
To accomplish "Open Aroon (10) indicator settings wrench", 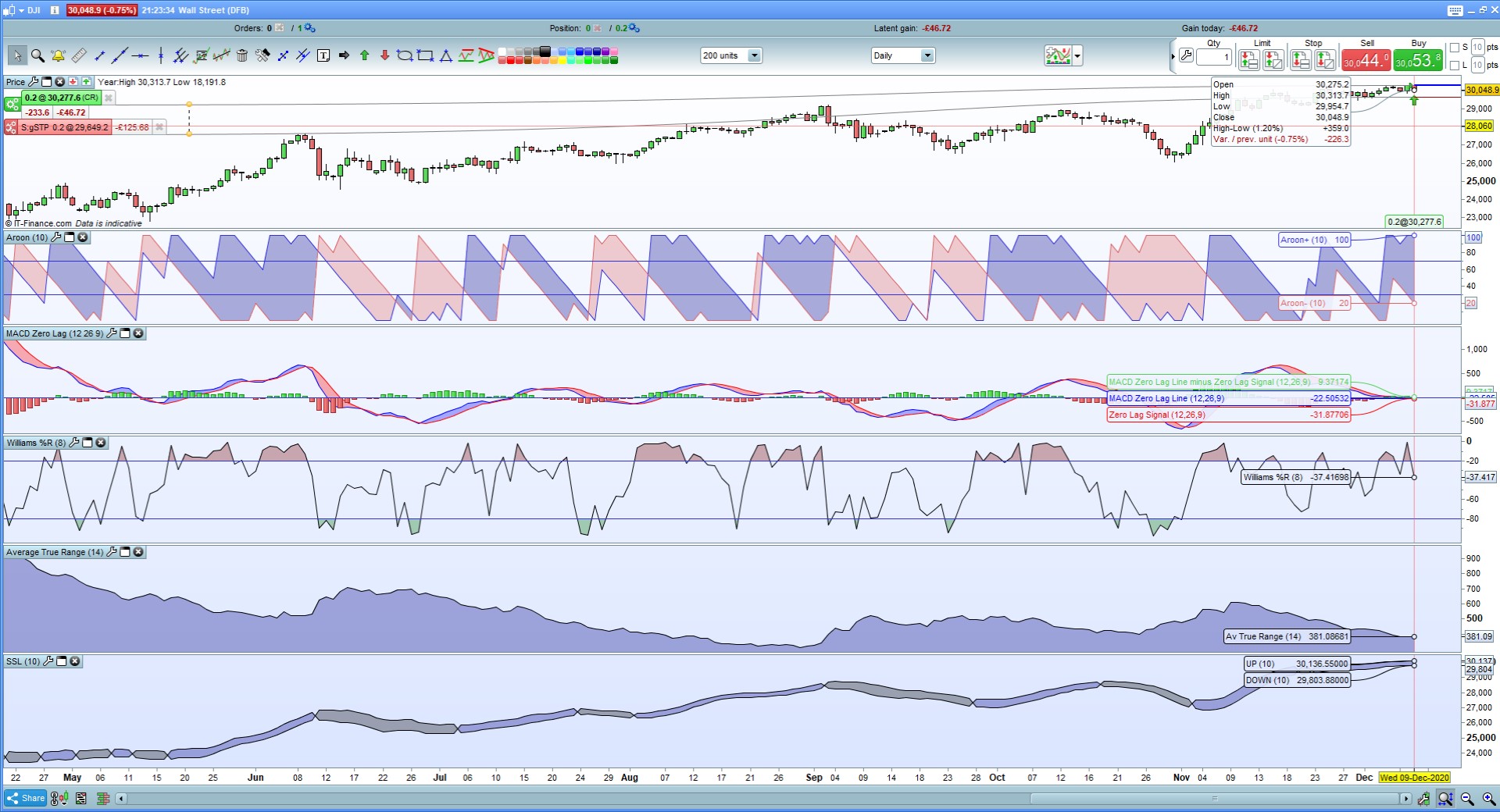I will pos(56,237).
